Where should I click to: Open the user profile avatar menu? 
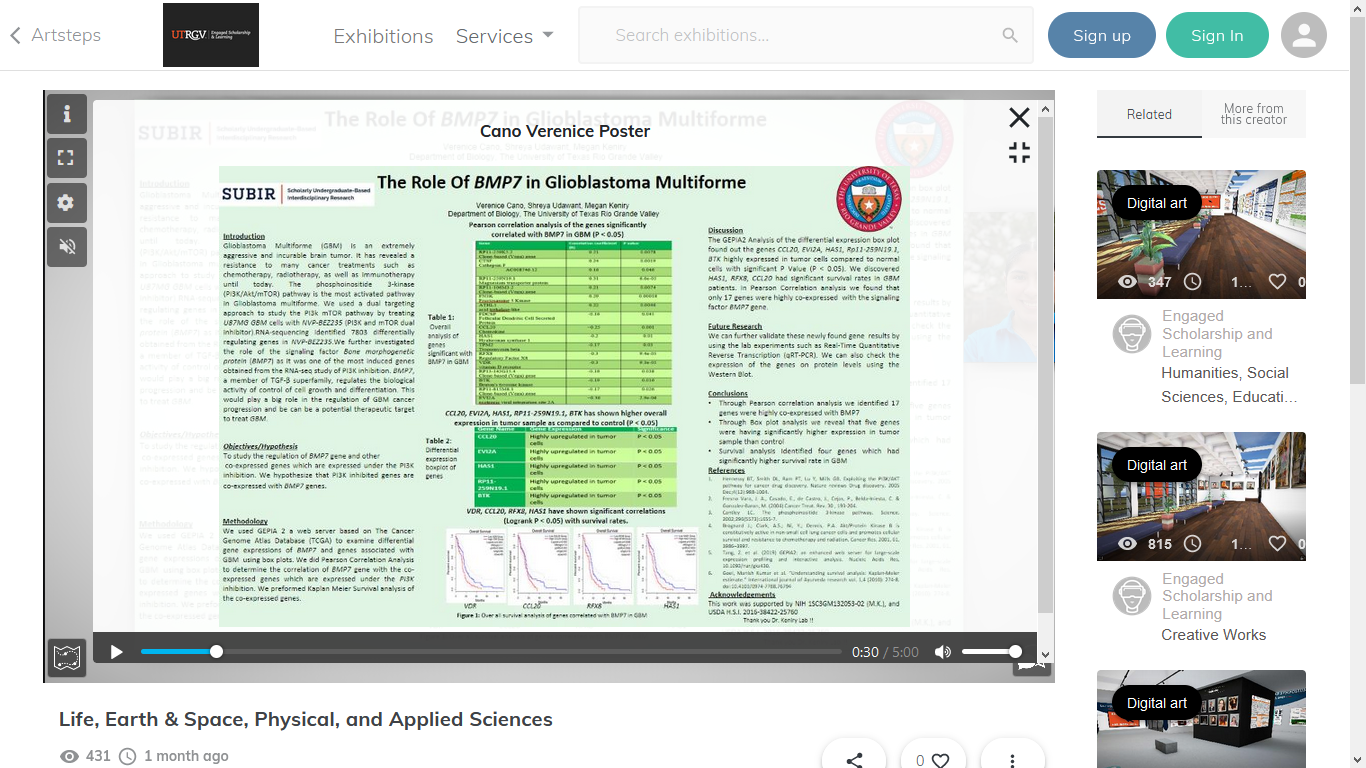tap(1303, 35)
